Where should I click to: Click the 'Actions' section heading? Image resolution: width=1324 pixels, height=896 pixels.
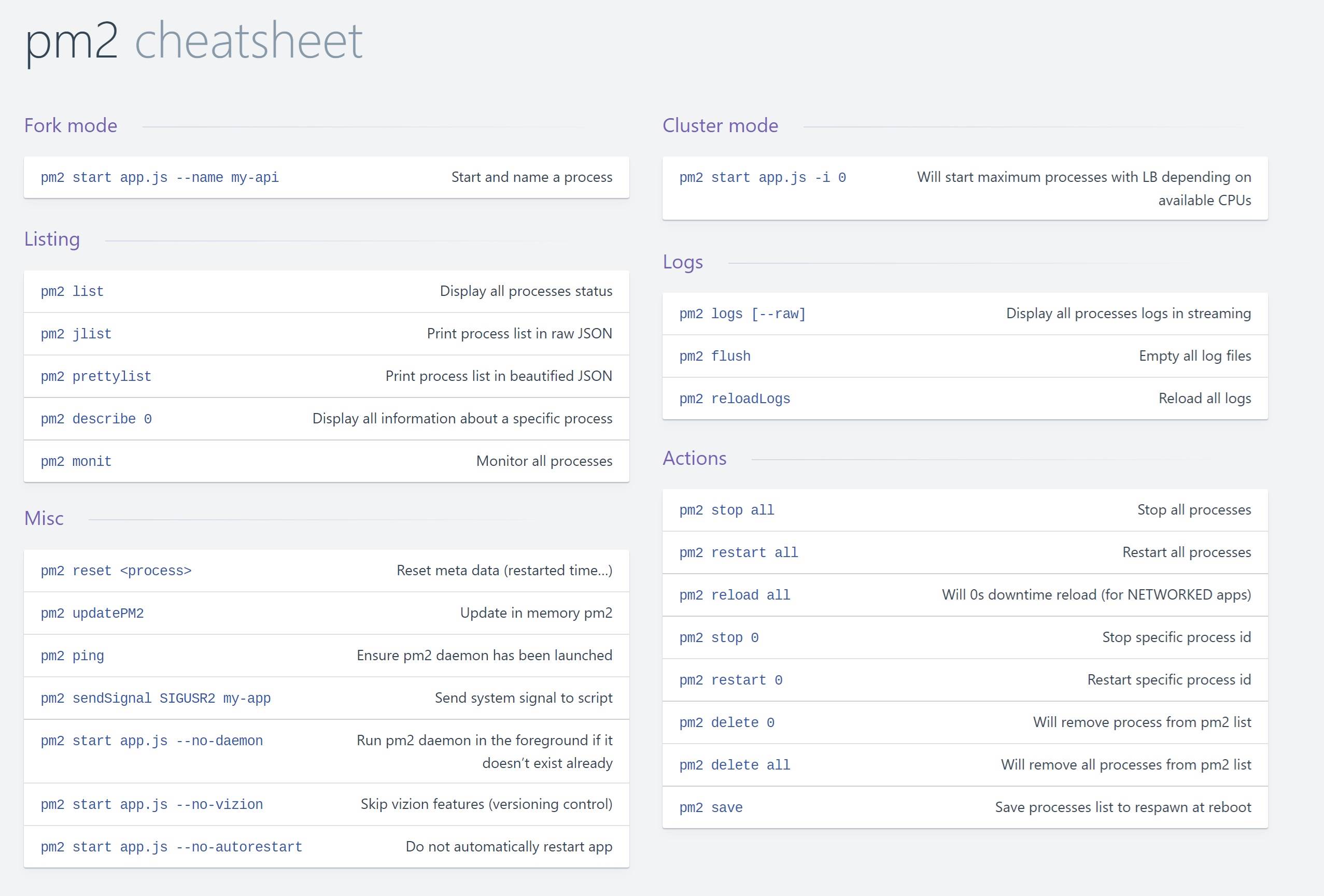pos(695,459)
